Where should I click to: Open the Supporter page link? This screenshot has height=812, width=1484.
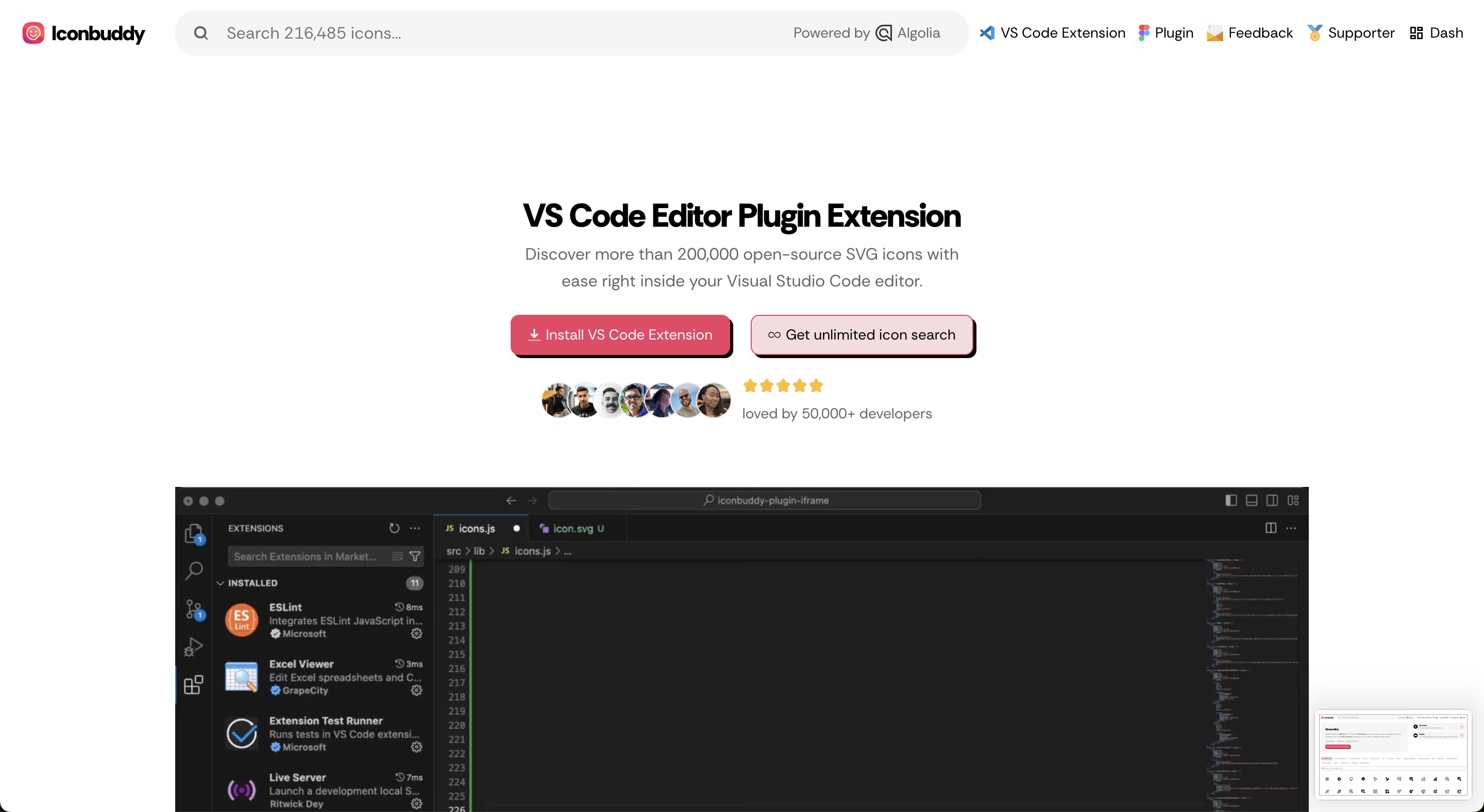coord(1351,33)
